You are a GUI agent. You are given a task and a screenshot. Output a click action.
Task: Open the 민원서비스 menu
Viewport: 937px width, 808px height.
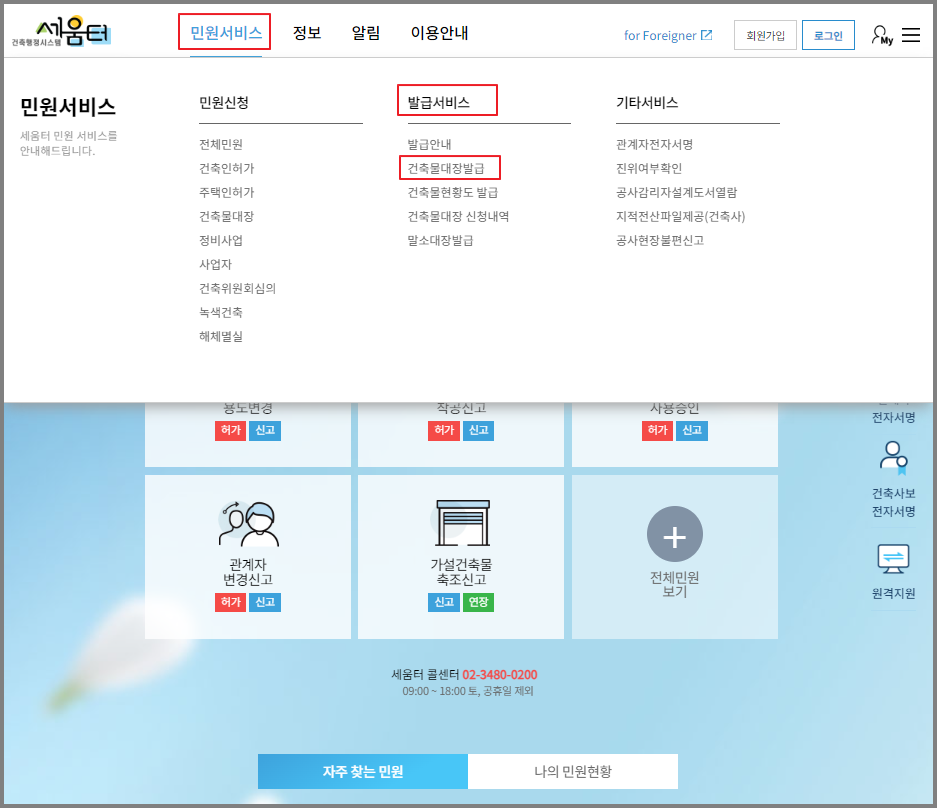click(x=224, y=31)
